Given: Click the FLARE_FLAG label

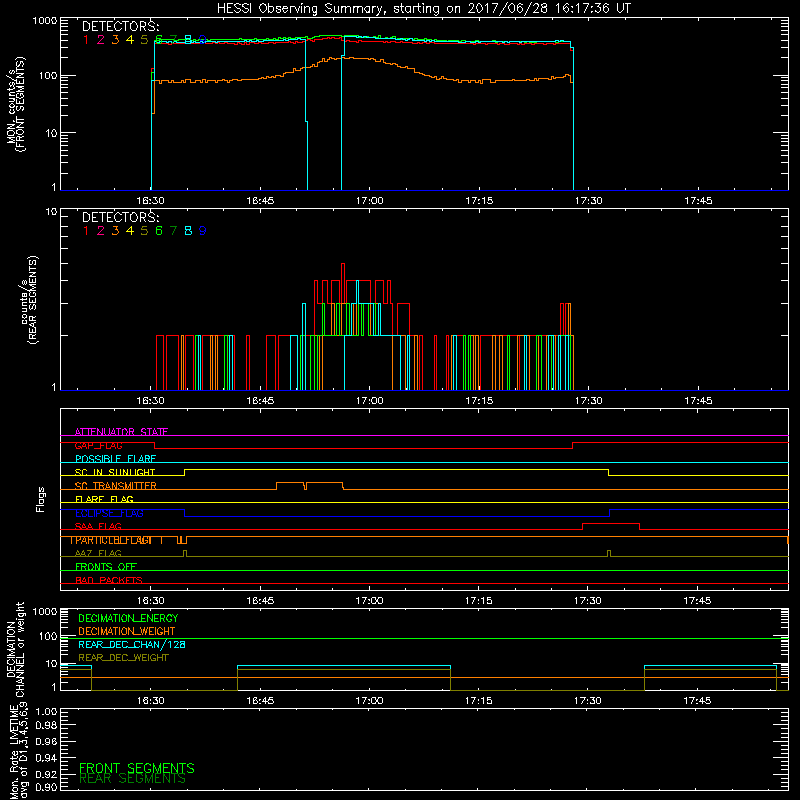Looking at the screenshot, I should (104, 499).
